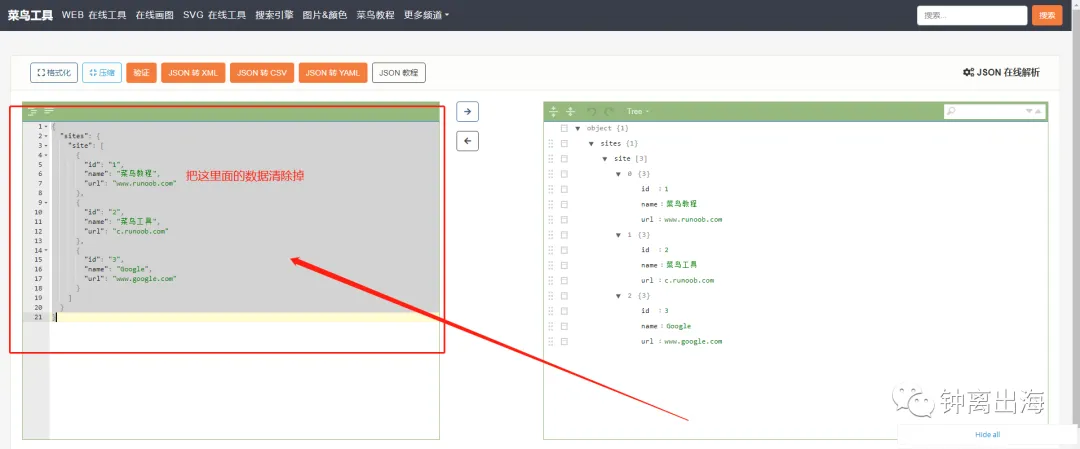
Task: Open 菜鸟教程 nav item
Action: (x=375, y=15)
